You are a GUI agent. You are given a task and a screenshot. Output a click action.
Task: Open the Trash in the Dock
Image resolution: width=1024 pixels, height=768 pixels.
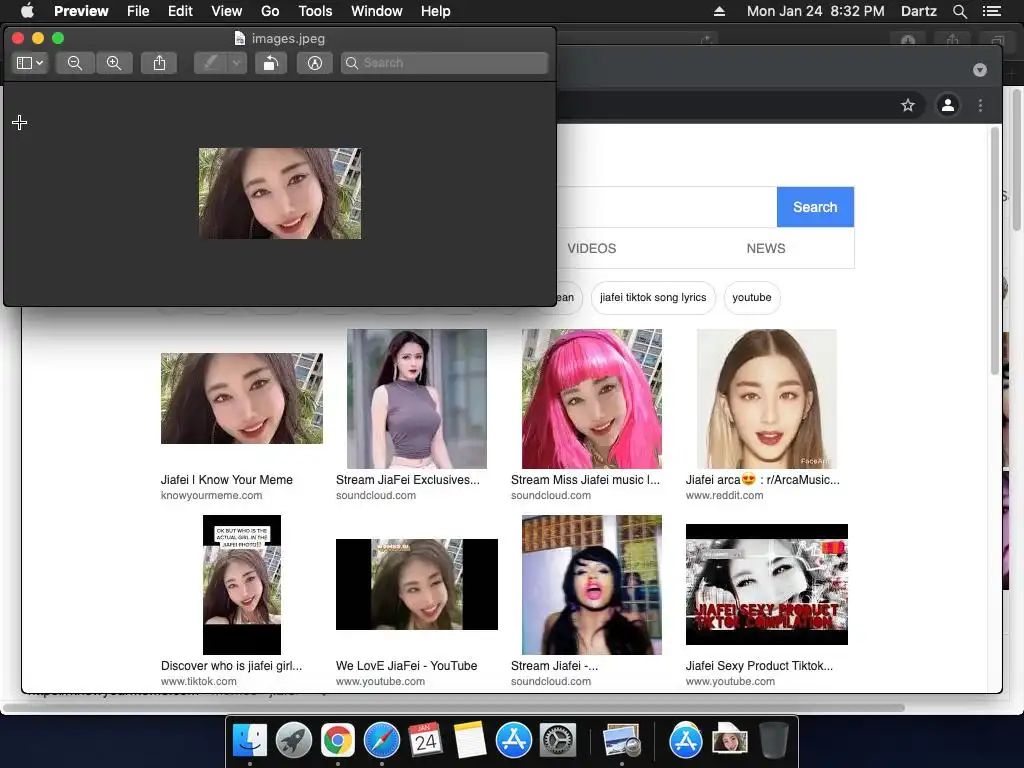774,741
